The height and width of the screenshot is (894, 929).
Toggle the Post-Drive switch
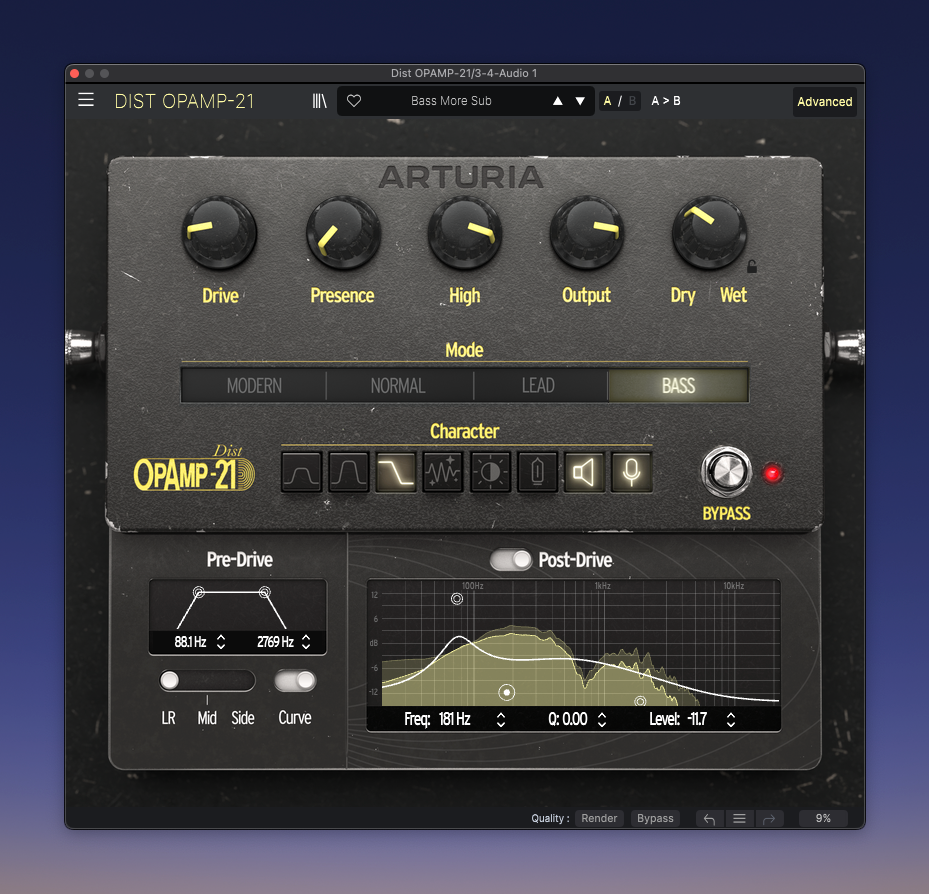511,560
